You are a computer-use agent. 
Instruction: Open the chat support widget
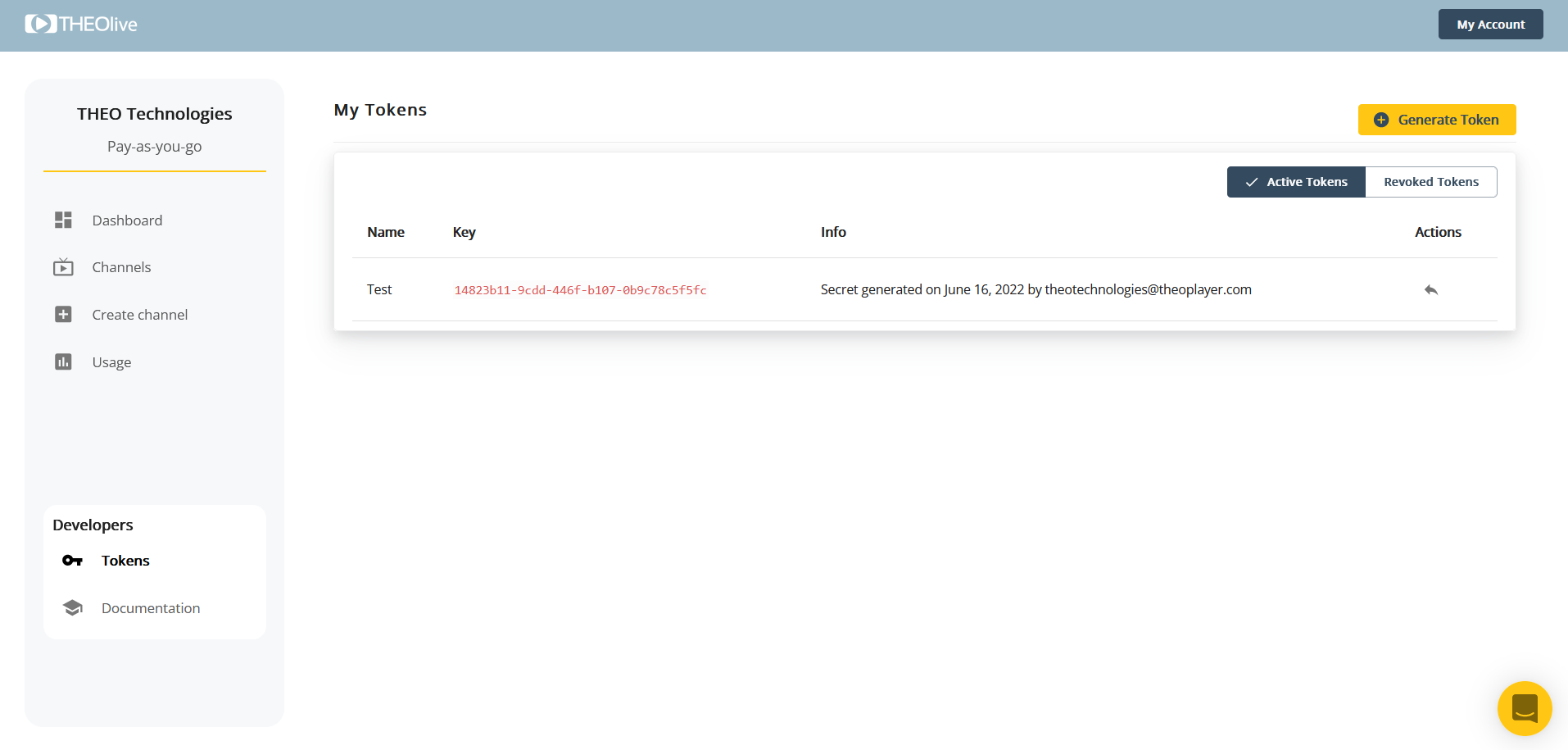[1524, 708]
